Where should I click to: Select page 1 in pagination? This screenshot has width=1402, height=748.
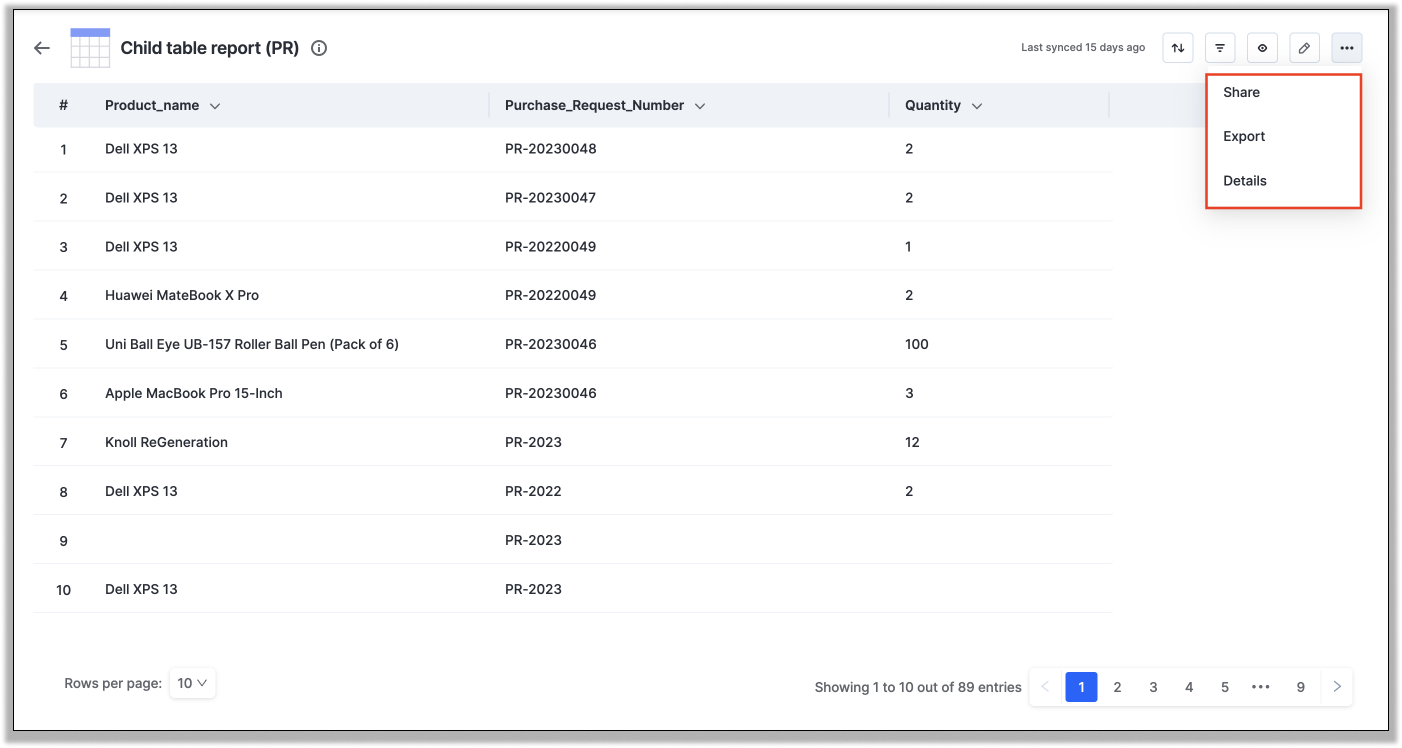click(1081, 687)
